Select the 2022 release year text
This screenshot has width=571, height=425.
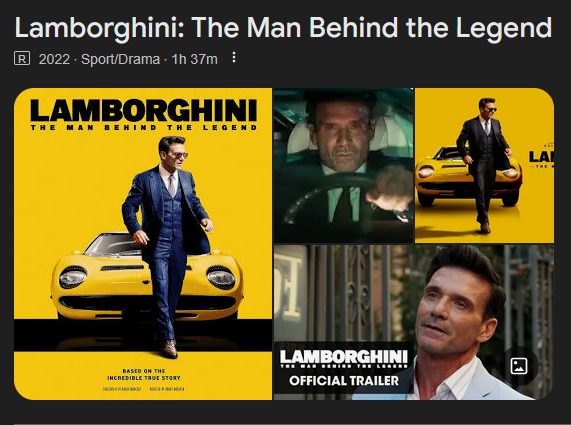[54, 59]
